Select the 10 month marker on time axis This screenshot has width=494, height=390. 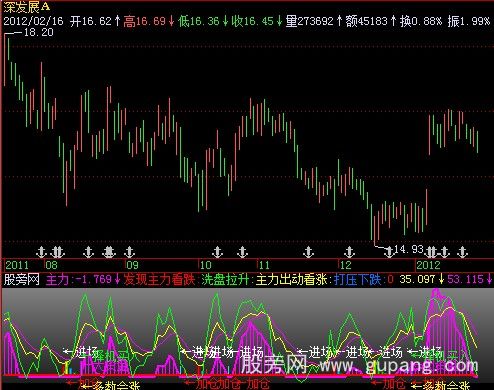[206, 265]
